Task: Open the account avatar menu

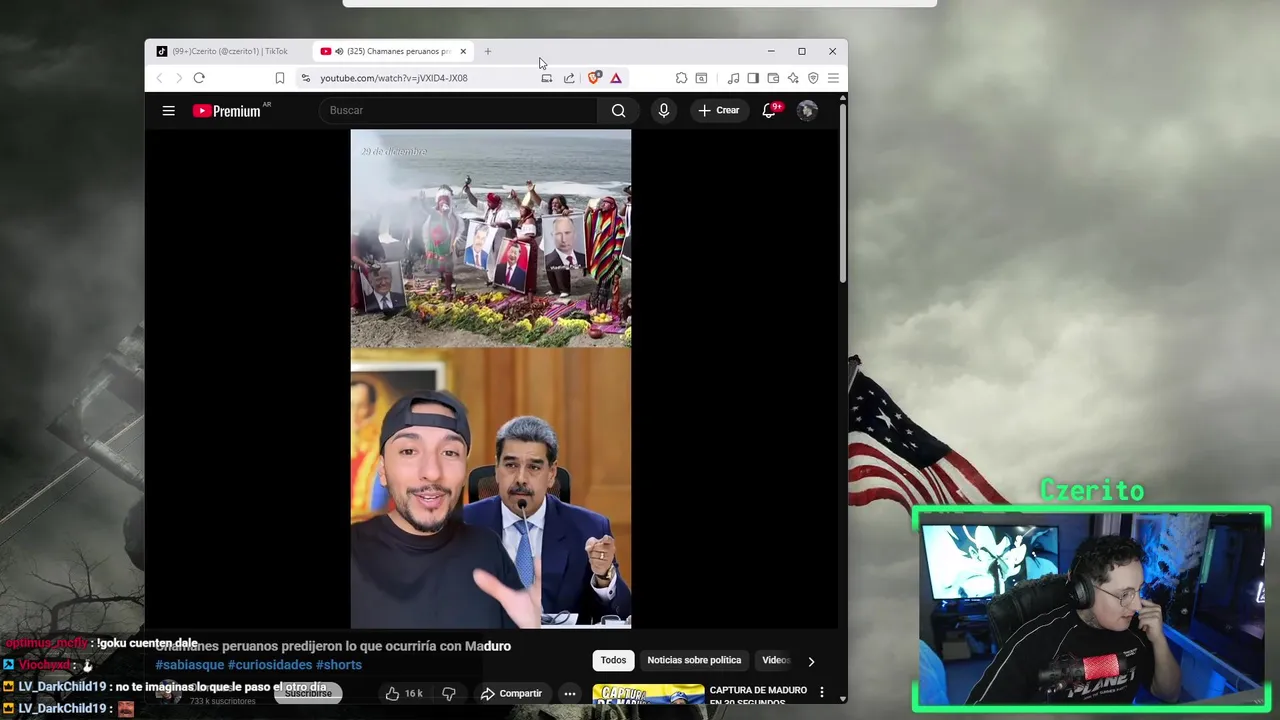Action: point(806,111)
